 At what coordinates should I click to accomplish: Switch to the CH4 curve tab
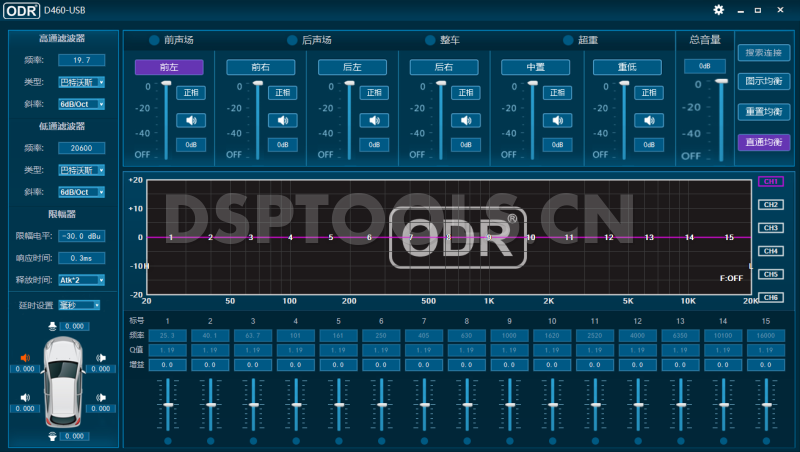click(770, 251)
